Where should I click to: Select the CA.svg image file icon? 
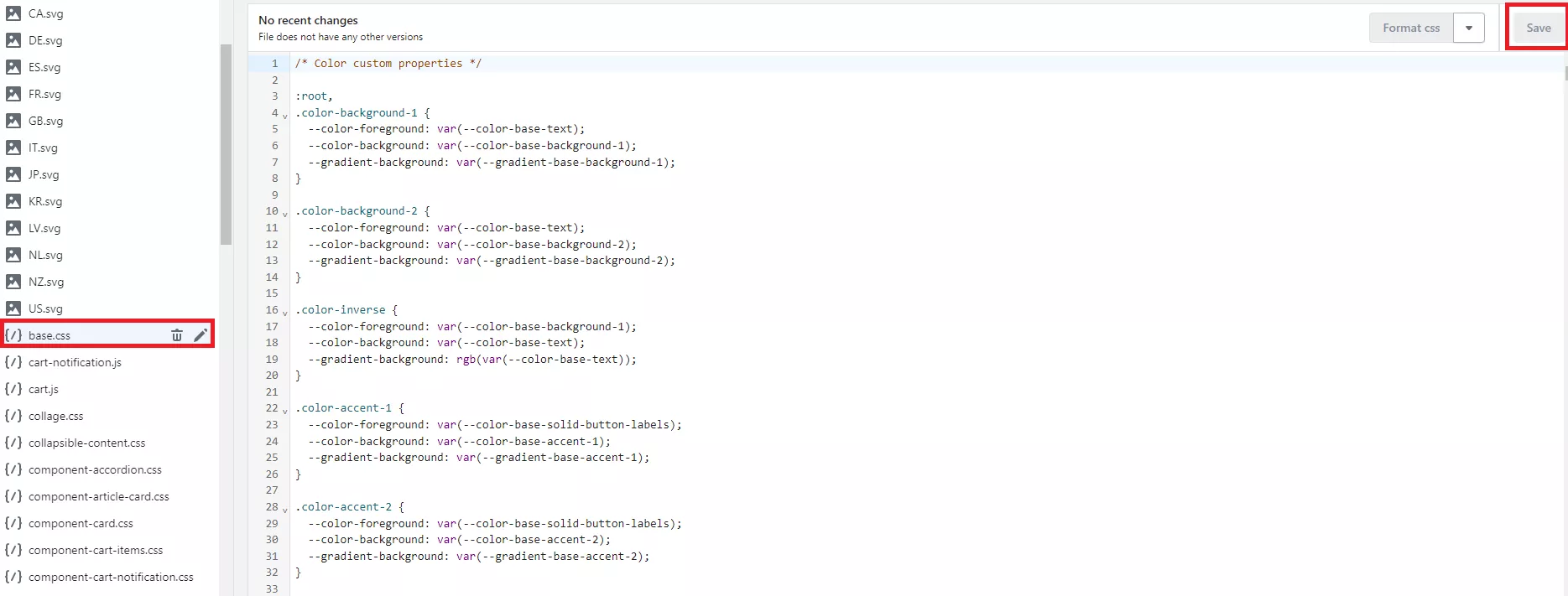(x=13, y=13)
